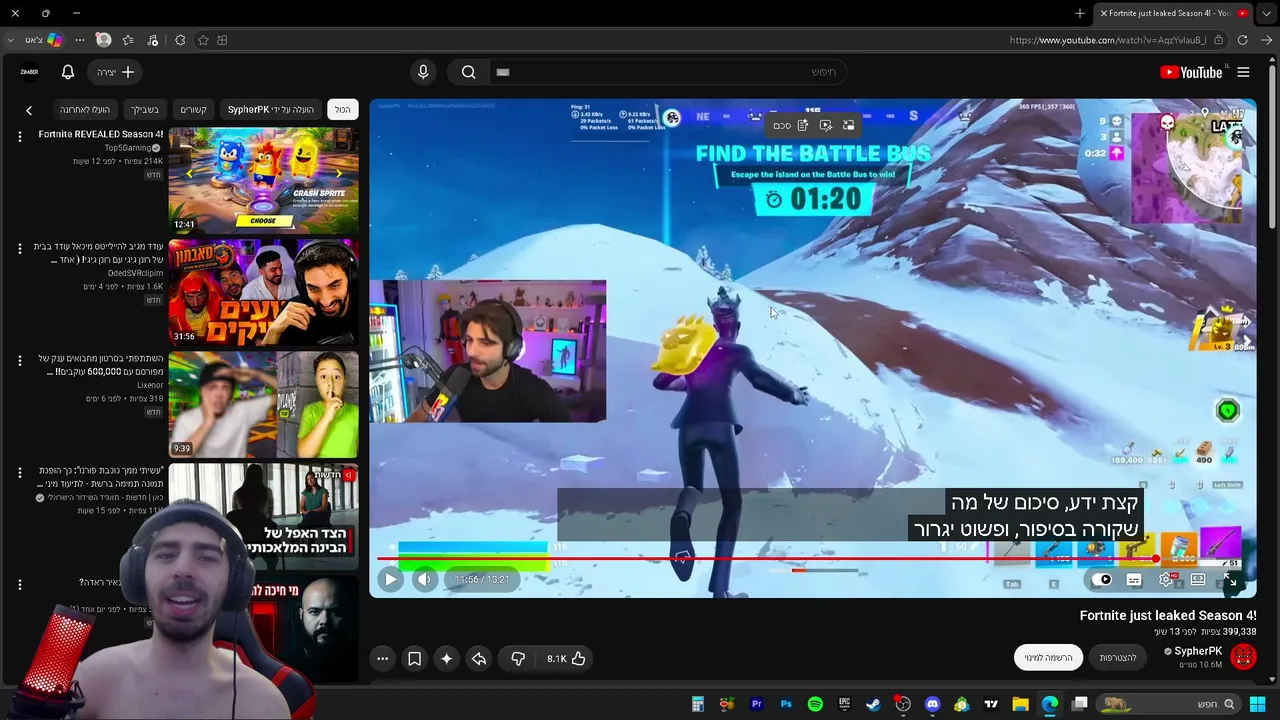This screenshot has width=1280, height=720.
Task: Click the magnifier search button
Action: [x=468, y=72]
